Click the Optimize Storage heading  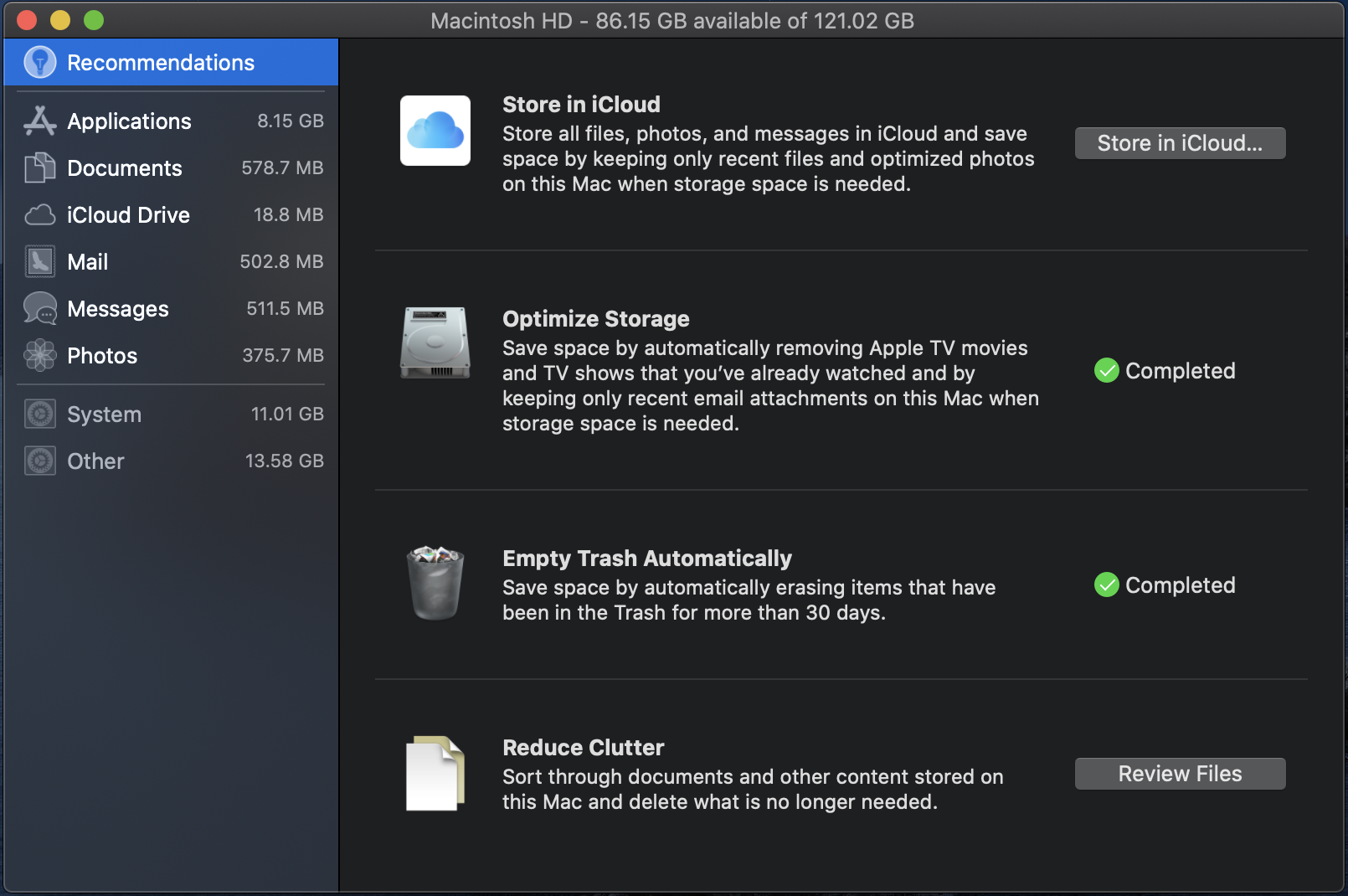[595, 319]
